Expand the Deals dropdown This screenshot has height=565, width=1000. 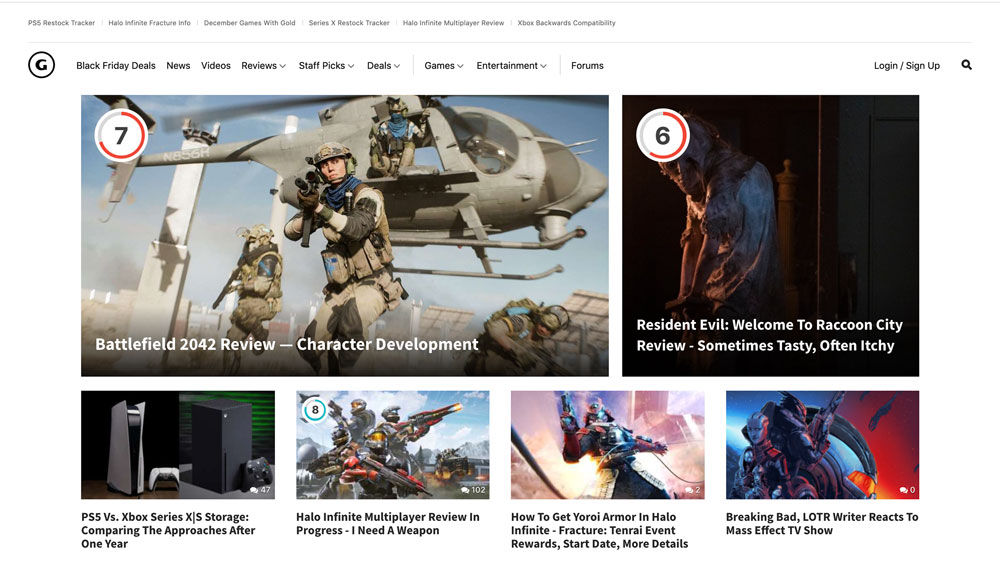pyautogui.click(x=383, y=66)
